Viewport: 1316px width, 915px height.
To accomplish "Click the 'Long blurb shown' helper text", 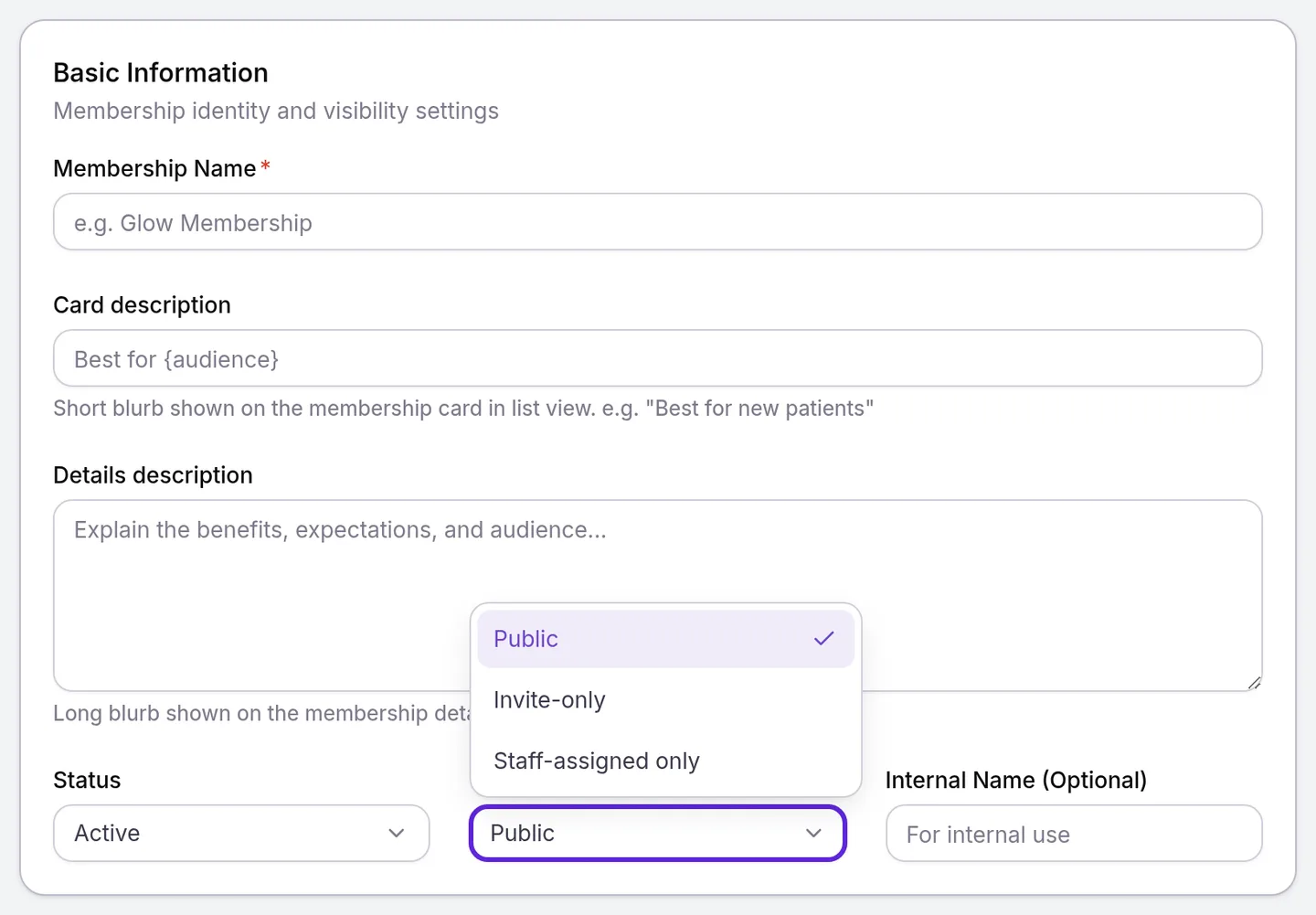I will (261, 713).
